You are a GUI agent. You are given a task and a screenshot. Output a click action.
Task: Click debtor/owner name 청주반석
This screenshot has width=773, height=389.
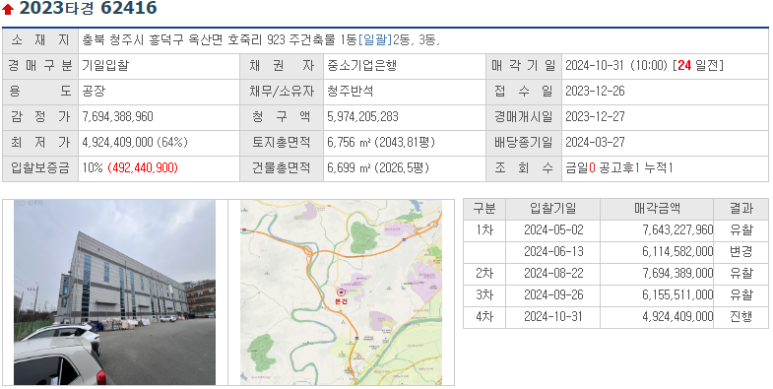pyautogui.click(x=350, y=91)
